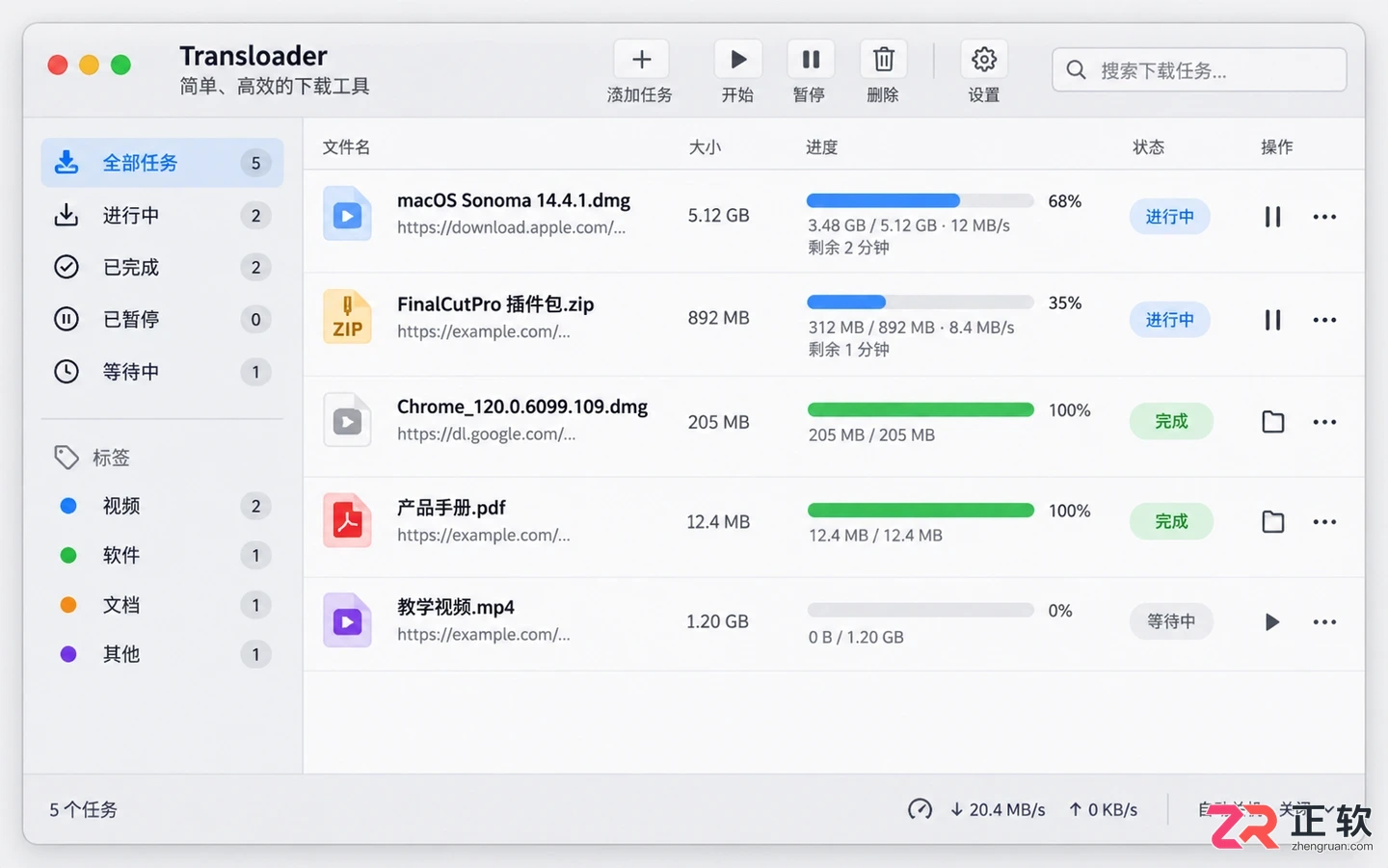
Task: Click macOS Sonoma progress bar at 68%
Action: (x=921, y=200)
